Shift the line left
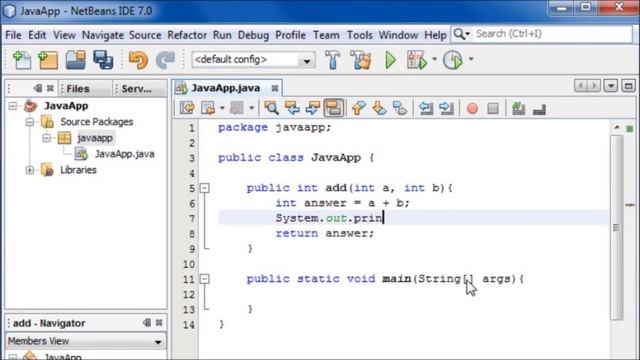The image size is (640, 360). pyautogui.click(x=426, y=108)
